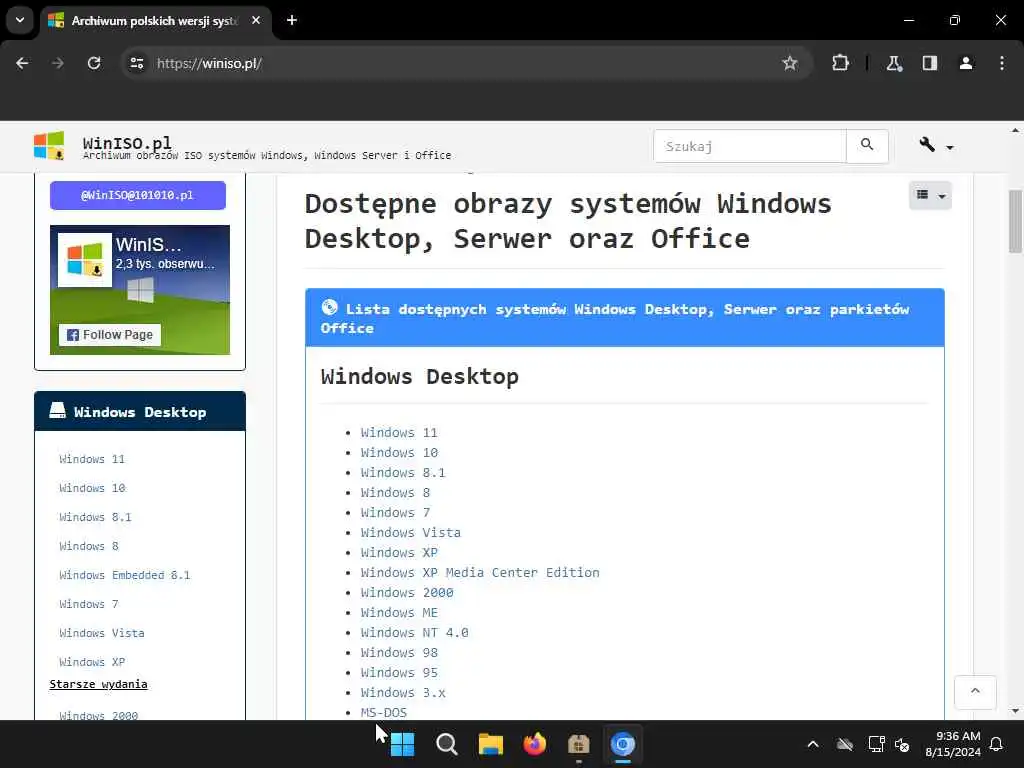Click the WinISO.pl logo image

pyautogui.click(x=49, y=145)
